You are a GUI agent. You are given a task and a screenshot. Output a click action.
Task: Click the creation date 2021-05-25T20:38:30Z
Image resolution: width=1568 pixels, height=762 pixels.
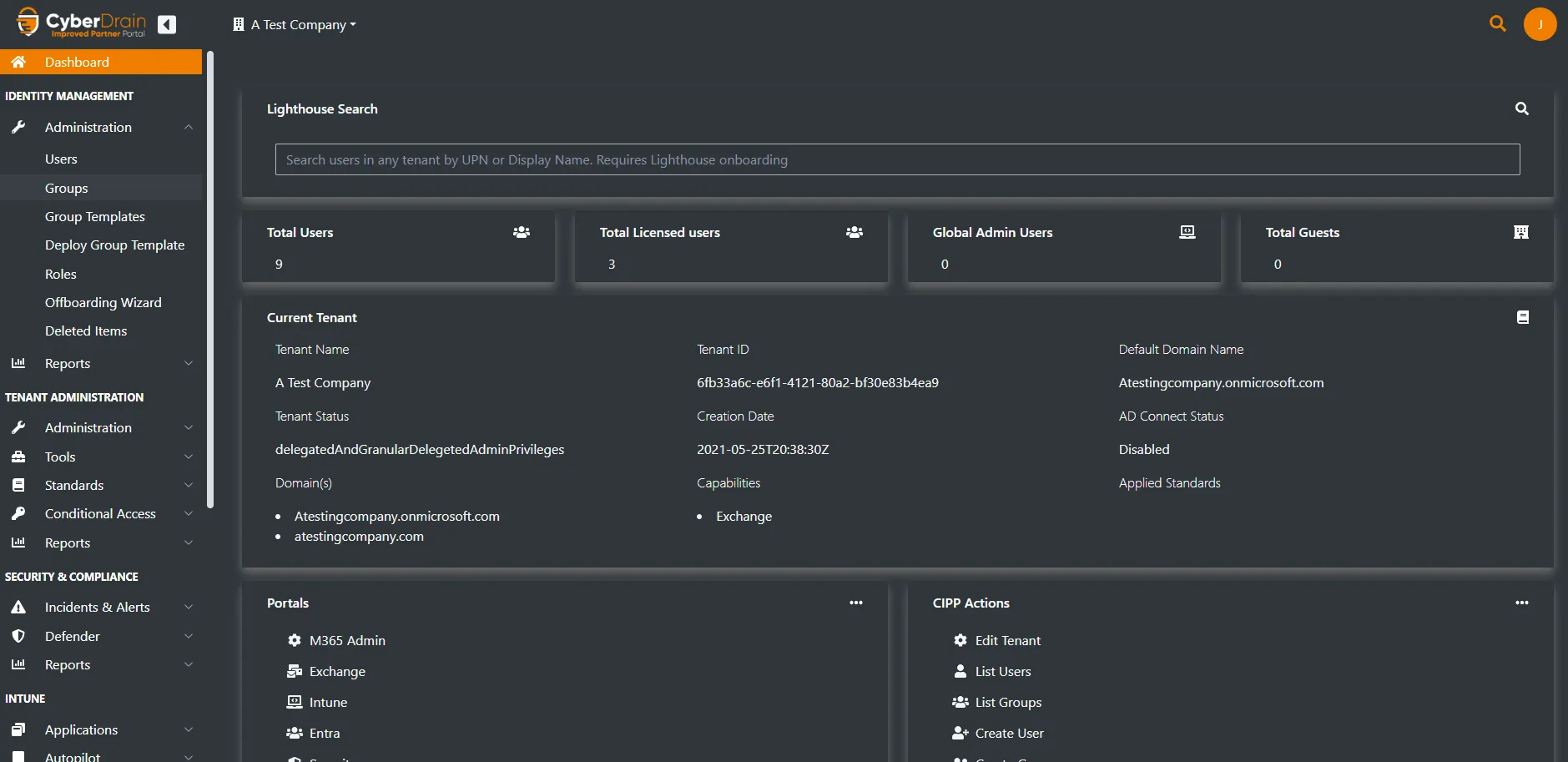763,450
